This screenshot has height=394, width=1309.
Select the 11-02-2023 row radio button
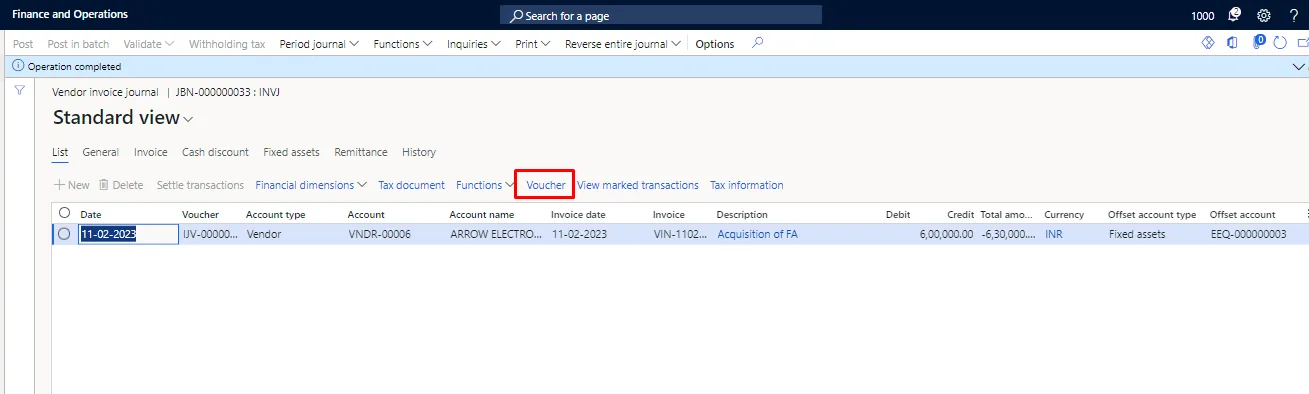64,234
